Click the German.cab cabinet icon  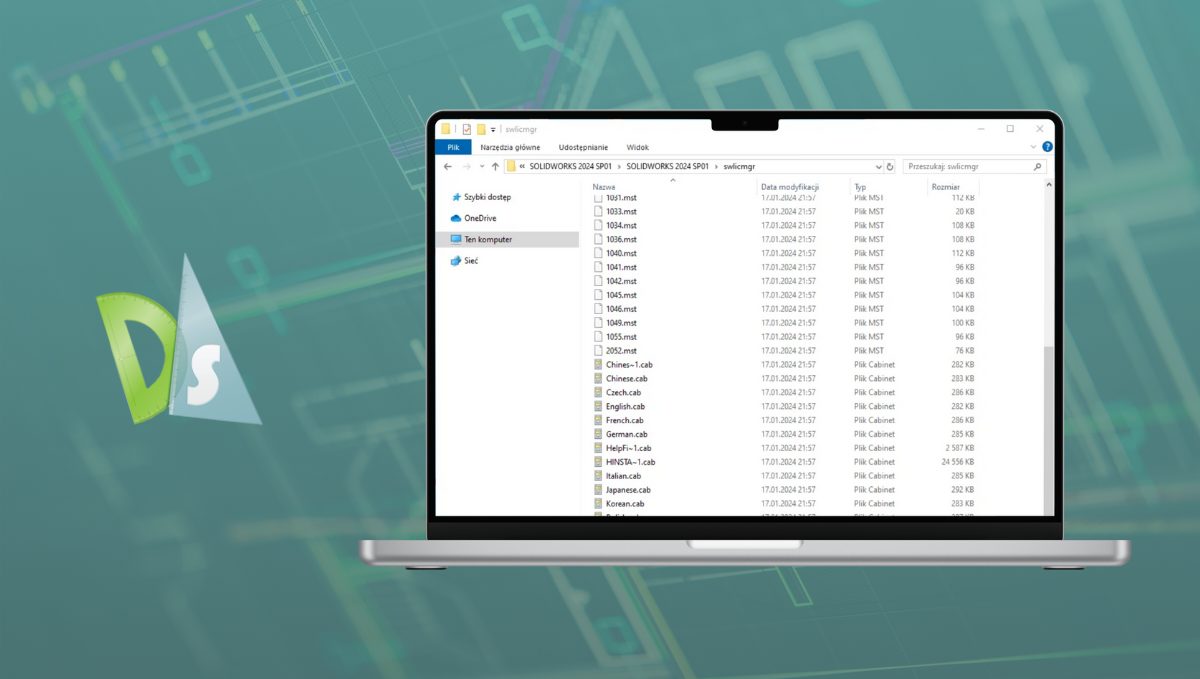click(x=598, y=435)
